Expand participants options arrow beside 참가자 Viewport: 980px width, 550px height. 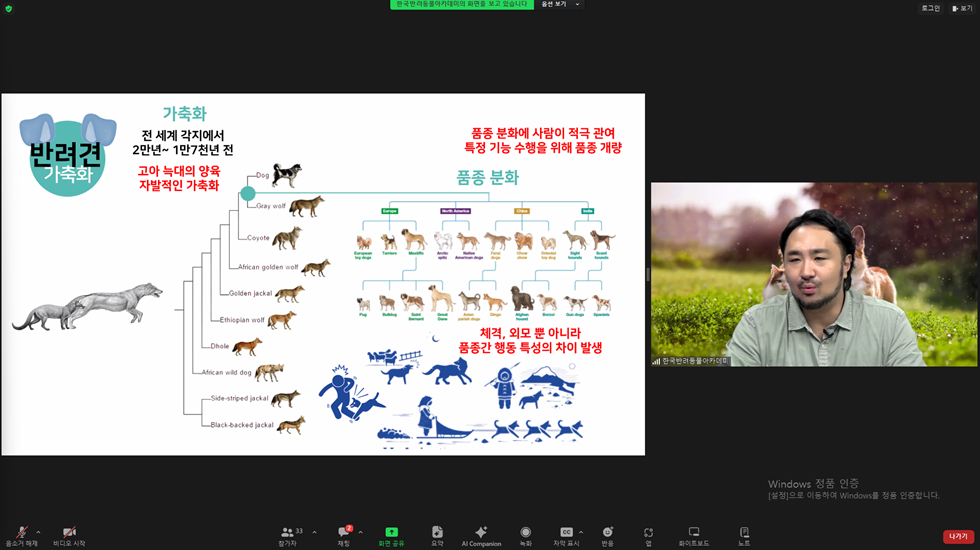coord(314,532)
